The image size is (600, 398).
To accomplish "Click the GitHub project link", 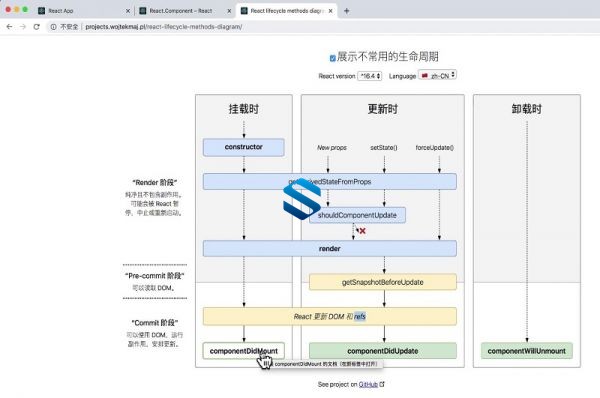I will [x=368, y=384].
